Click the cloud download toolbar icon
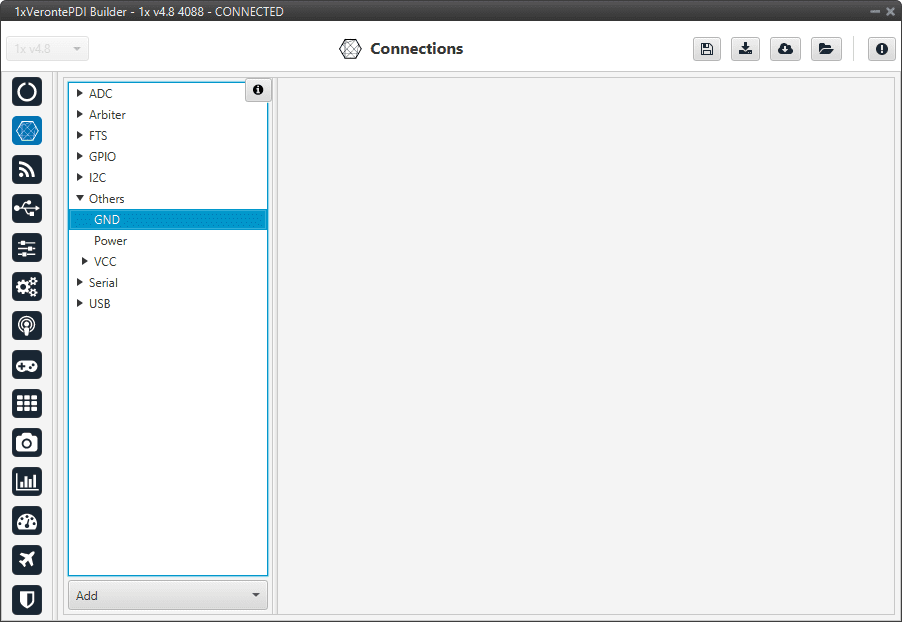 785,49
